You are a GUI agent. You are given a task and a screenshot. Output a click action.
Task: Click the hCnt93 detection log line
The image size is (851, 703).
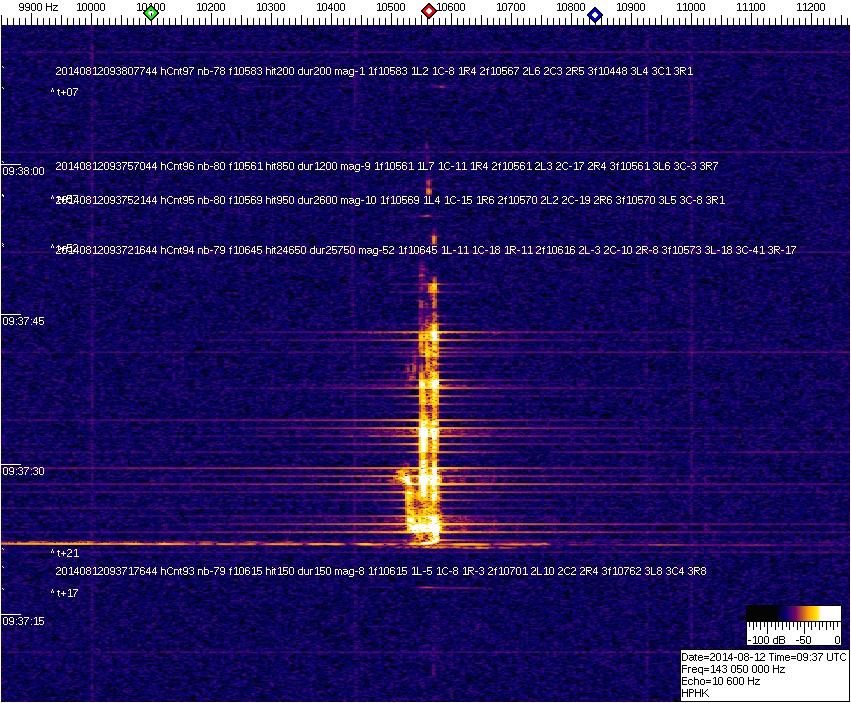pos(380,571)
